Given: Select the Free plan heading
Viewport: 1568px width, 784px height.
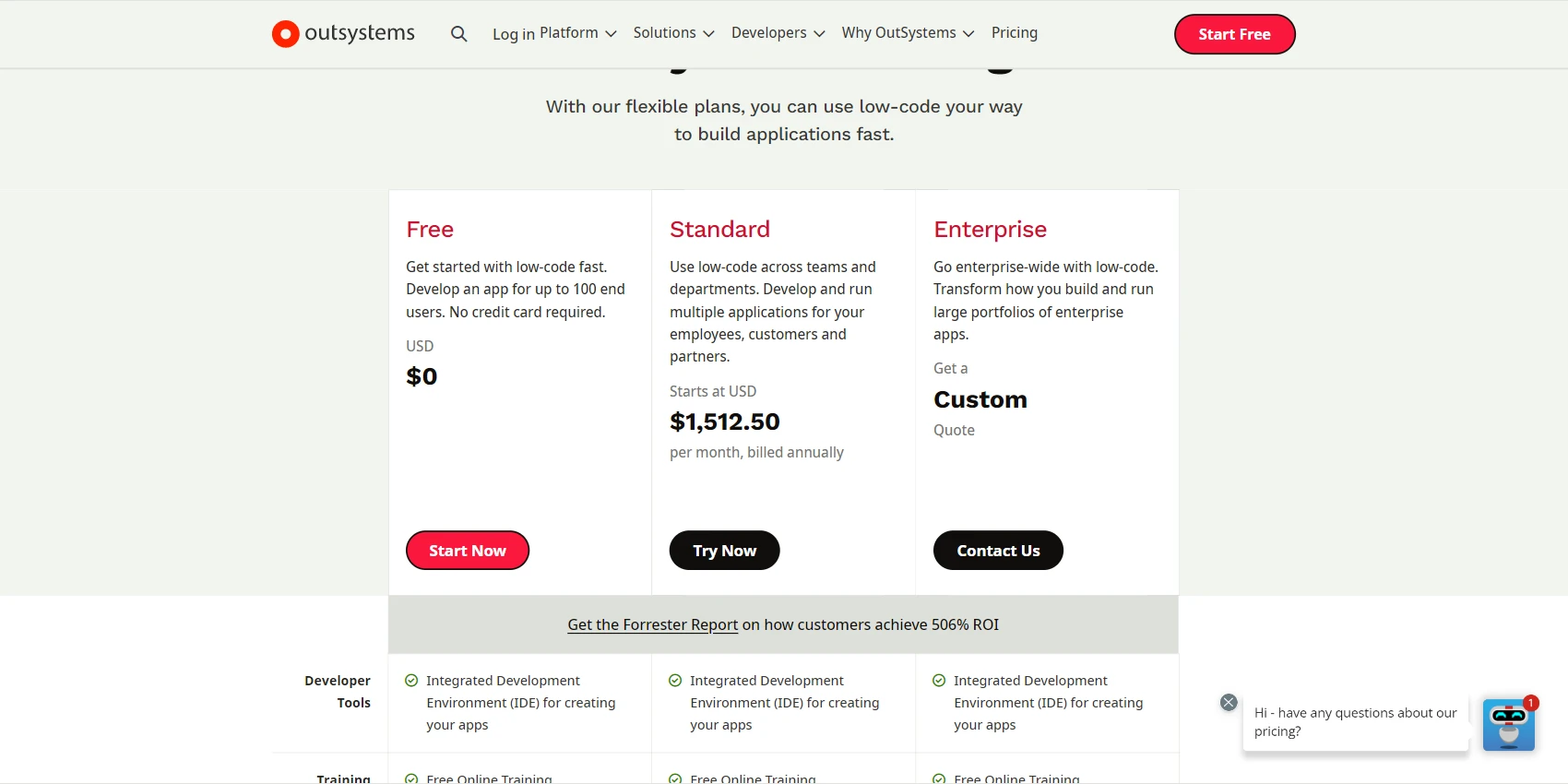Looking at the screenshot, I should 430,229.
